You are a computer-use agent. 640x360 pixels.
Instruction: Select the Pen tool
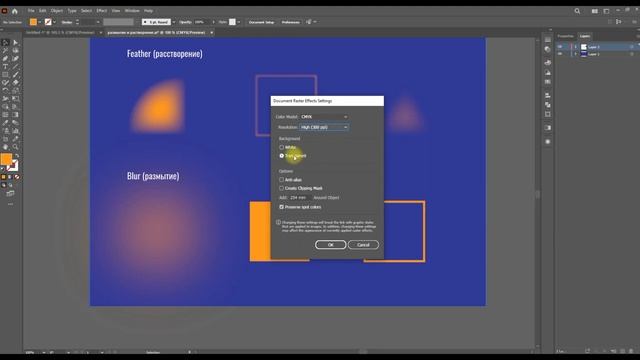[x=5, y=59]
